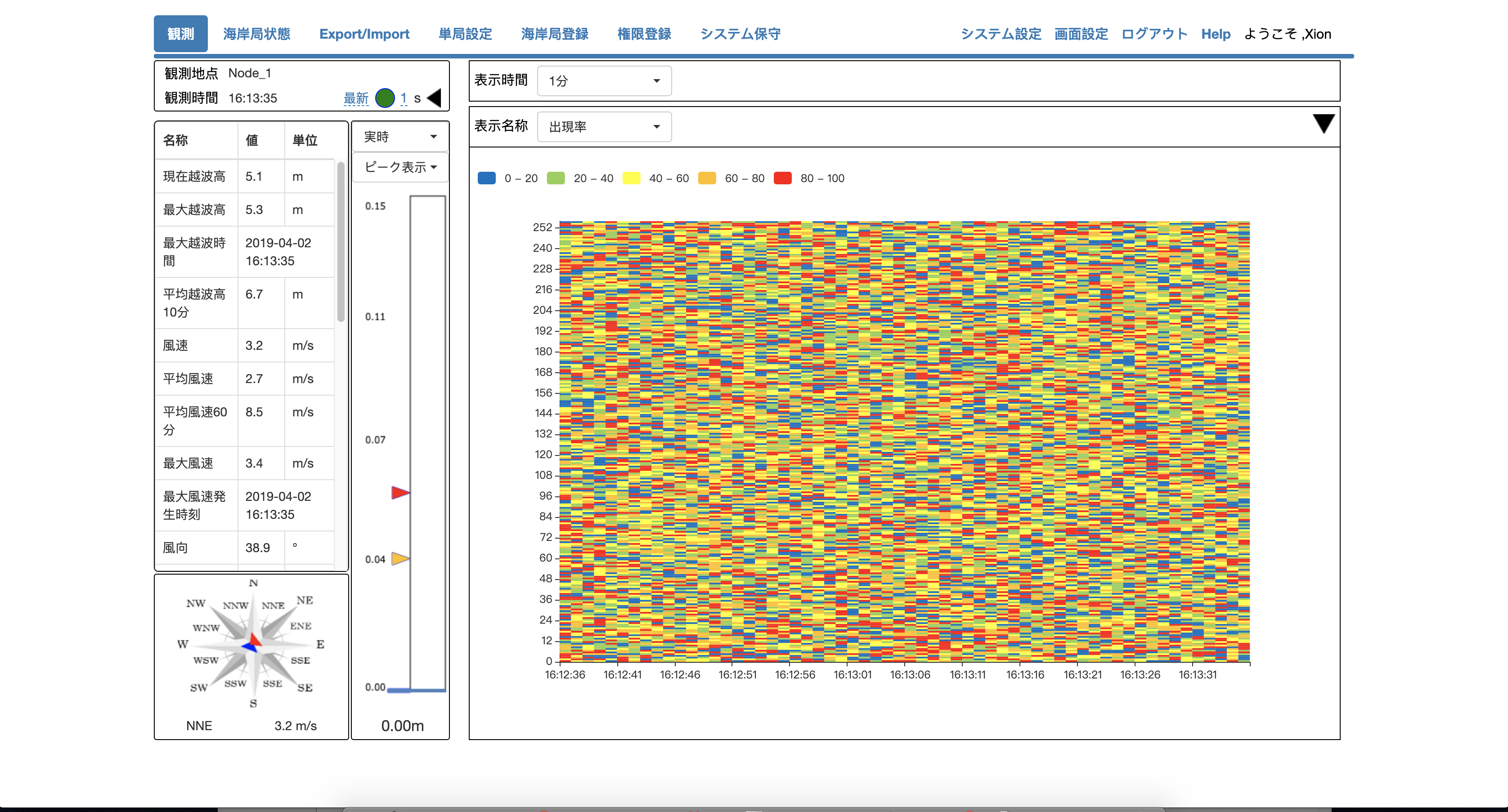Open the 表示時間 1分 dropdown
The image size is (1508, 812).
[604, 81]
